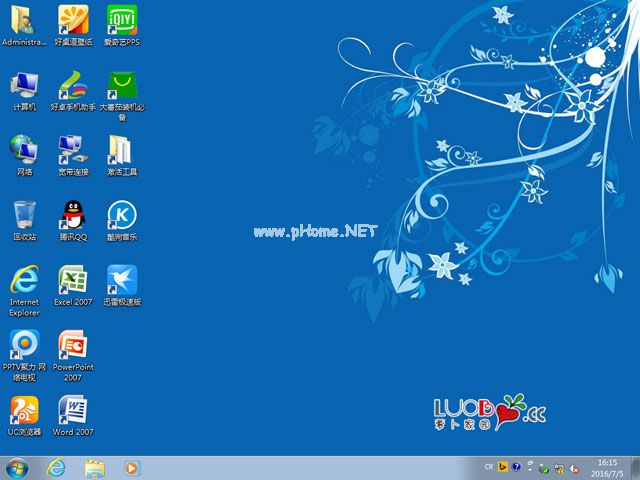This screenshot has height=480, width=640.
Task: Open Internet Explorer from the taskbar
Action: tap(56, 468)
